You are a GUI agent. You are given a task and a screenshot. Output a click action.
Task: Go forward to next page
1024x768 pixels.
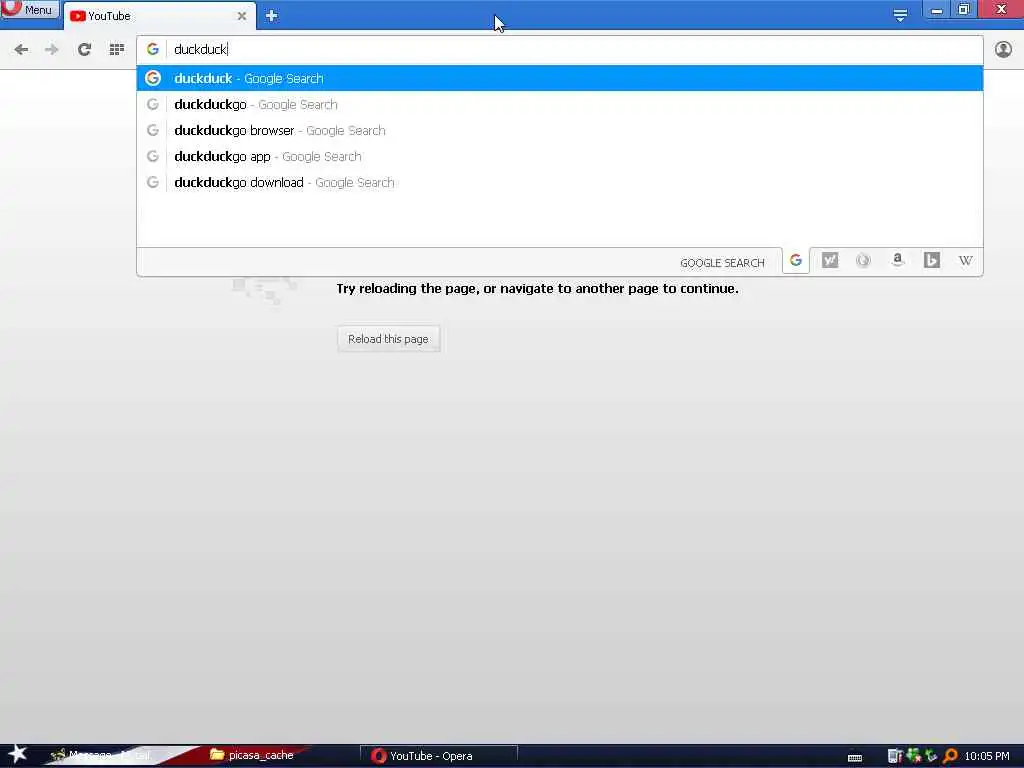click(52, 50)
